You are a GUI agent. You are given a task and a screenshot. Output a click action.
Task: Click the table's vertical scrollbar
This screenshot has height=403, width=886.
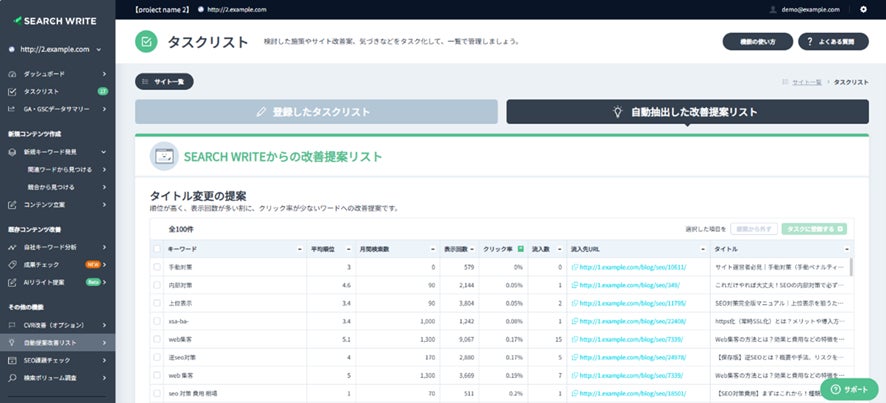coord(852,268)
